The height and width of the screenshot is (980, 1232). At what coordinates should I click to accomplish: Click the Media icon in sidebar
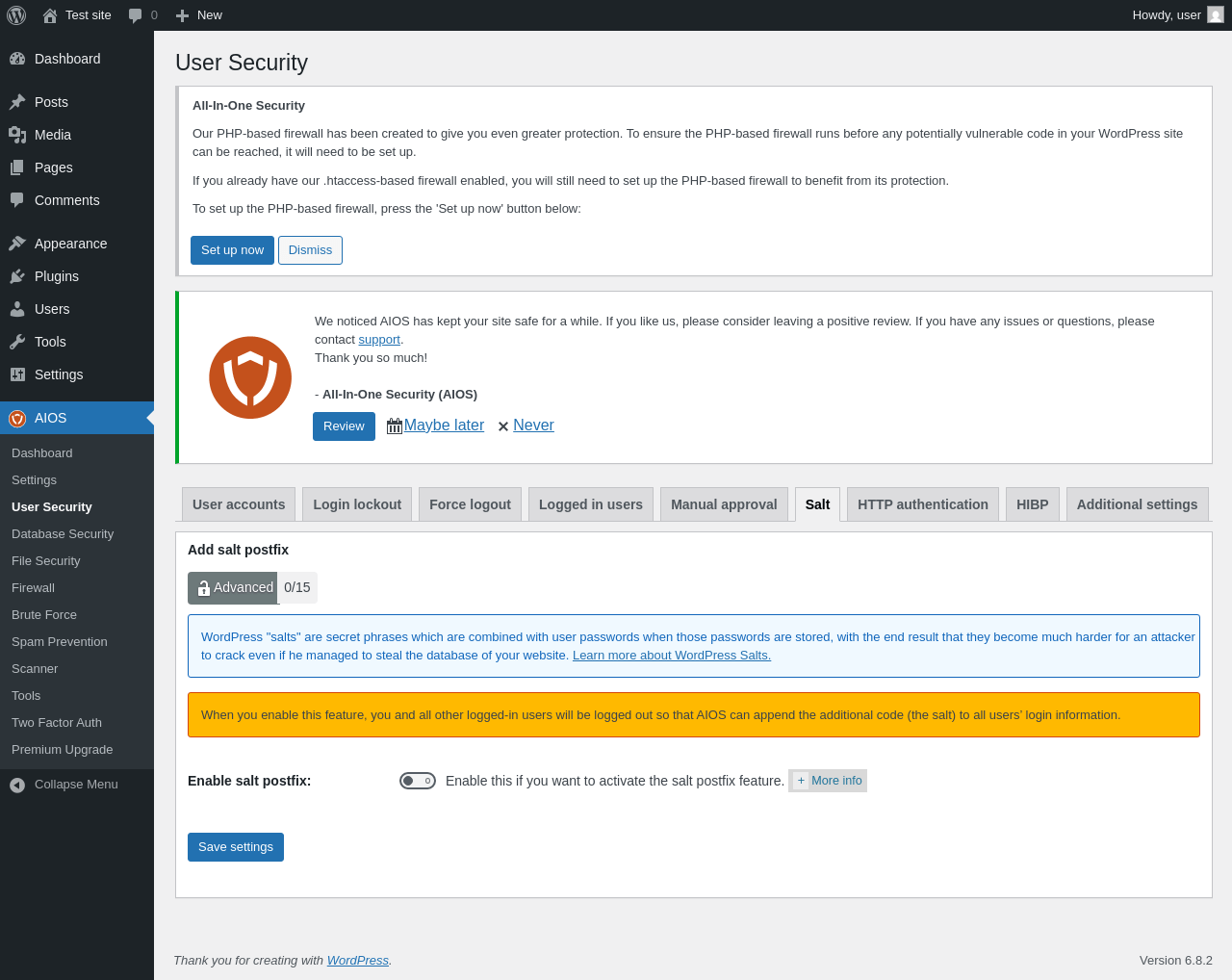[17, 135]
